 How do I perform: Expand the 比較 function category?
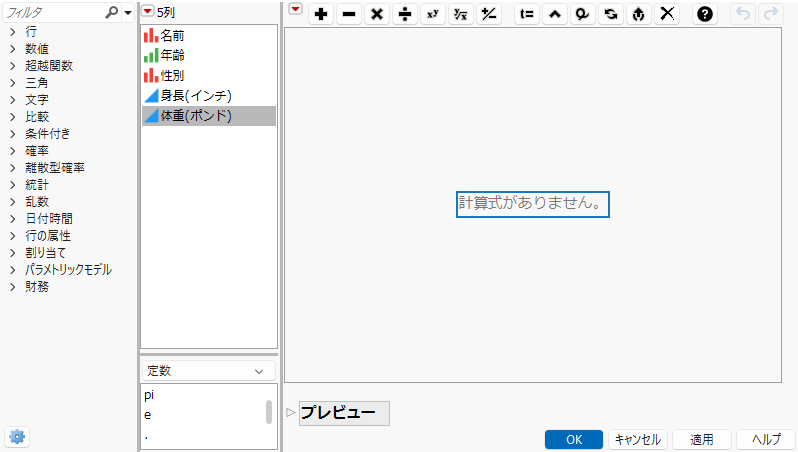tap(13, 117)
